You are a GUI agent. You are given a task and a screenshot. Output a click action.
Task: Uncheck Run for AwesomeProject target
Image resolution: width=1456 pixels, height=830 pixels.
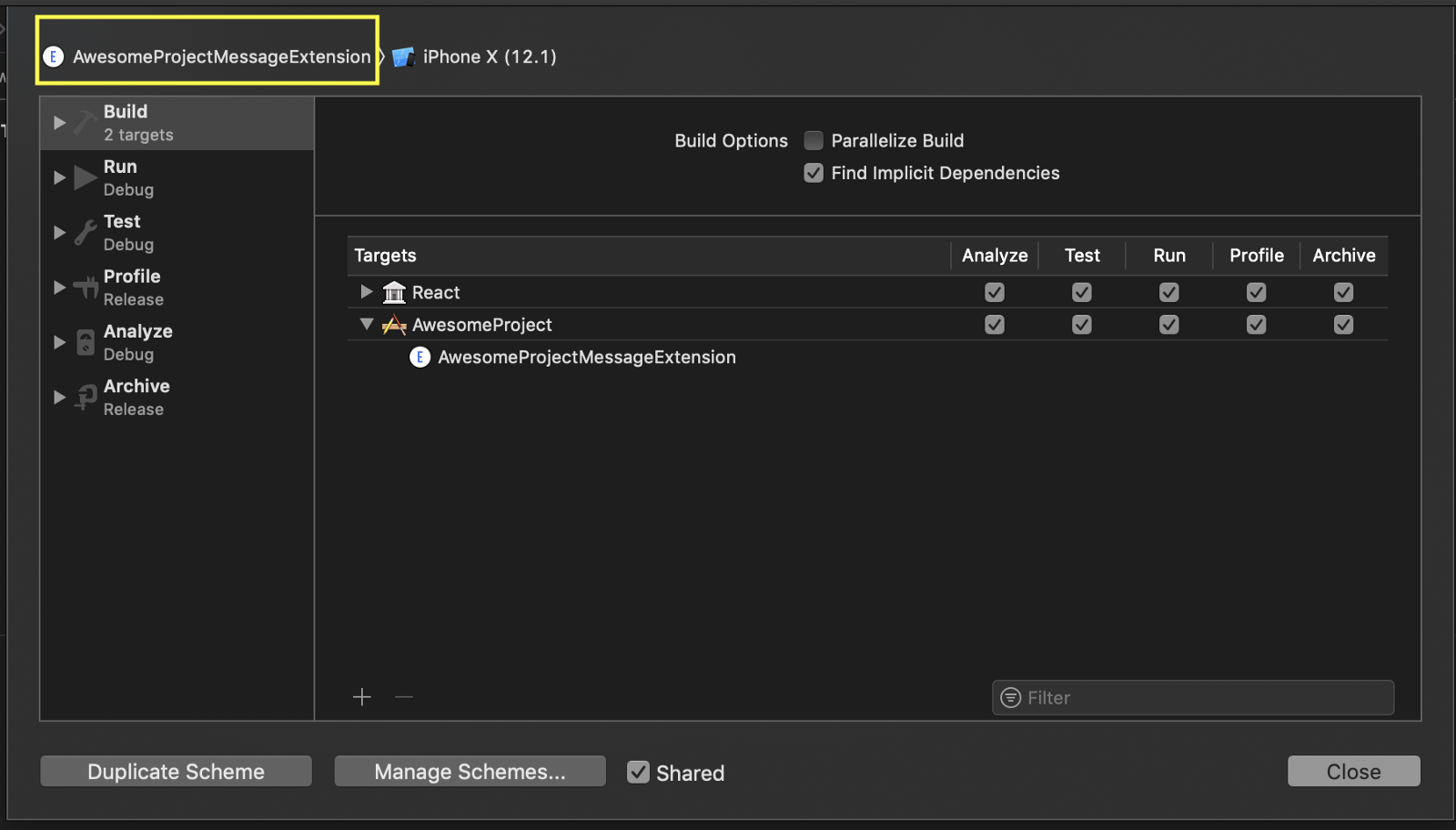click(1169, 325)
